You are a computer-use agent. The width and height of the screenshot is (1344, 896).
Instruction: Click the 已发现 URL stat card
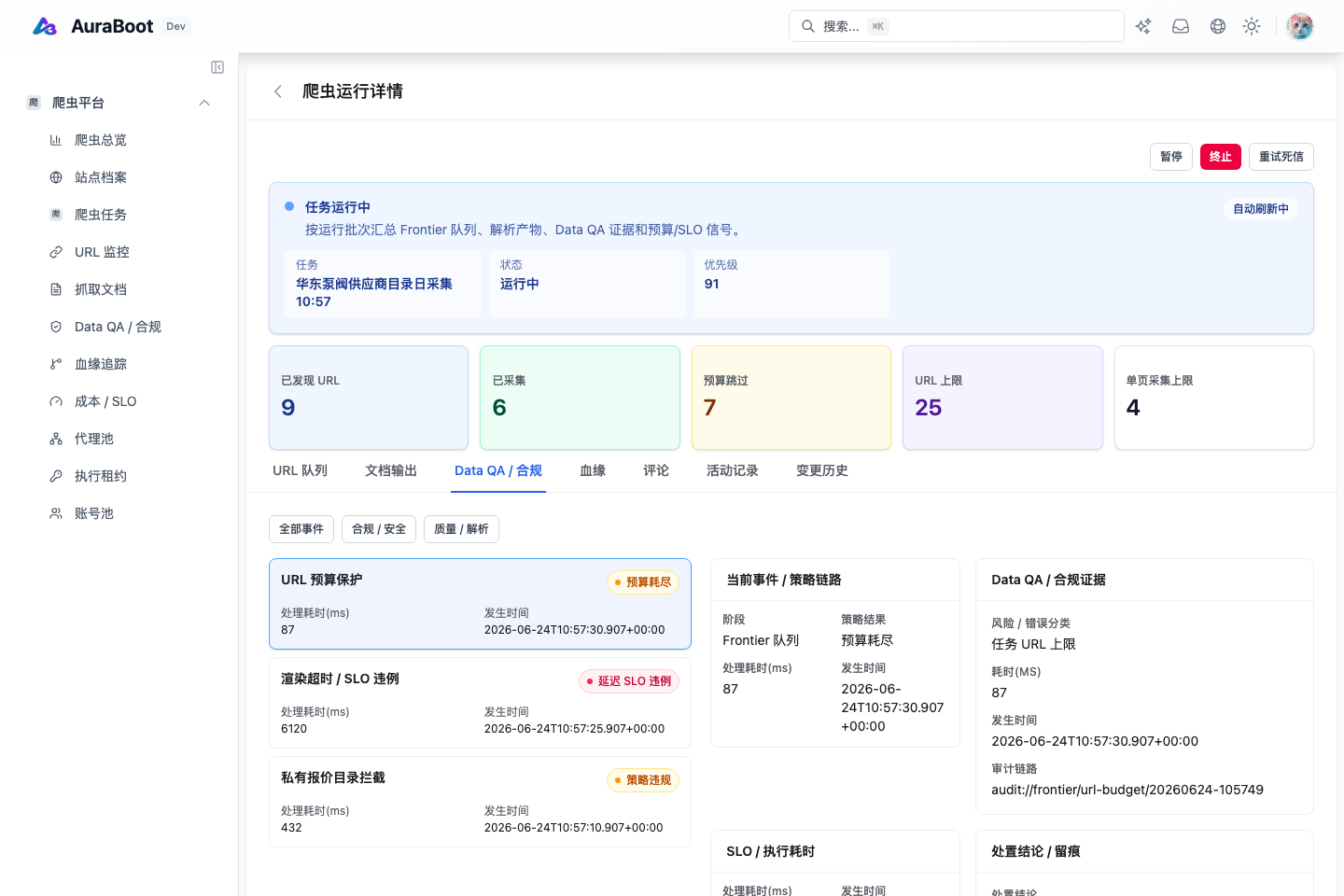tap(369, 398)
